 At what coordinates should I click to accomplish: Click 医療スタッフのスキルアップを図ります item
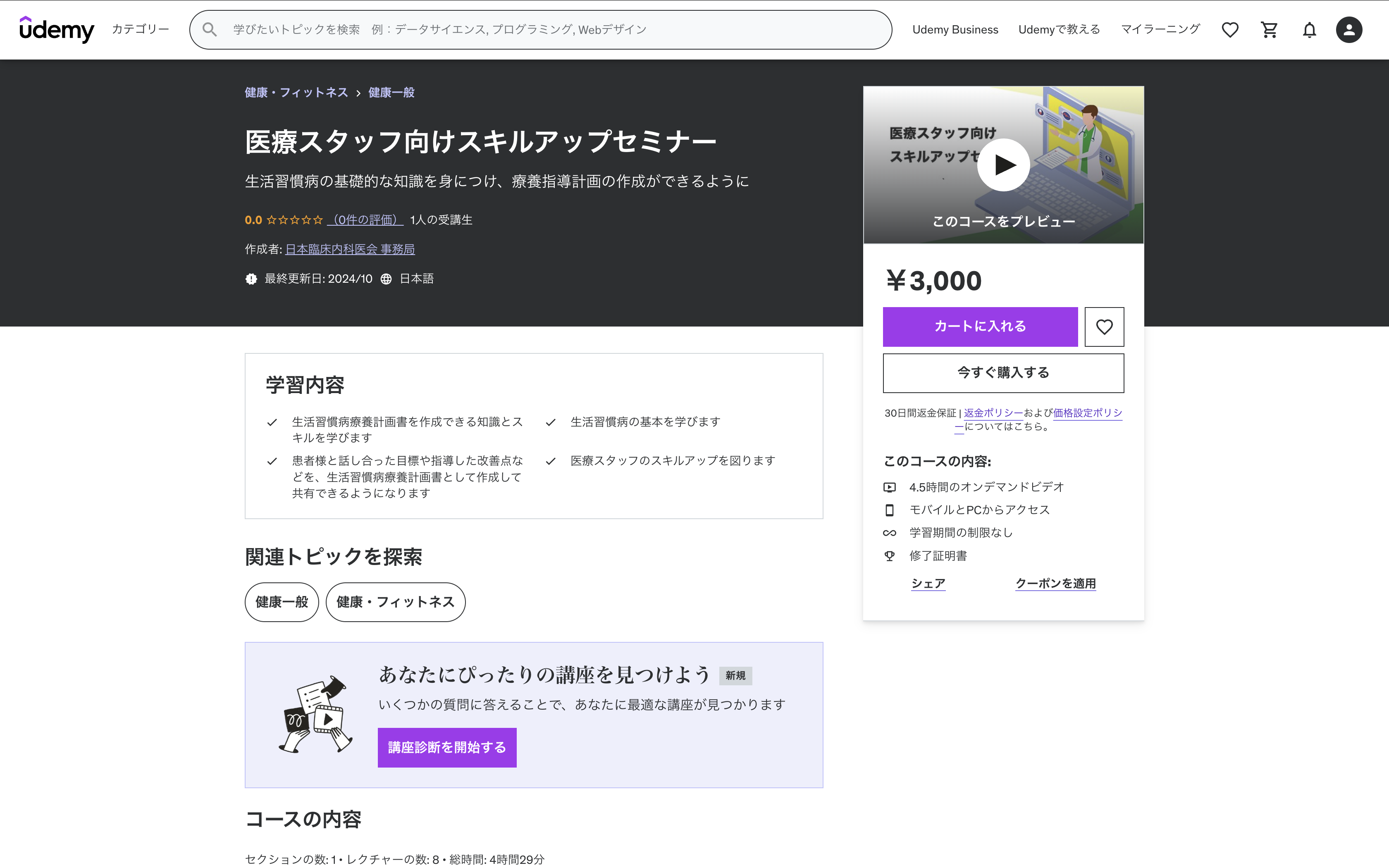673,461
